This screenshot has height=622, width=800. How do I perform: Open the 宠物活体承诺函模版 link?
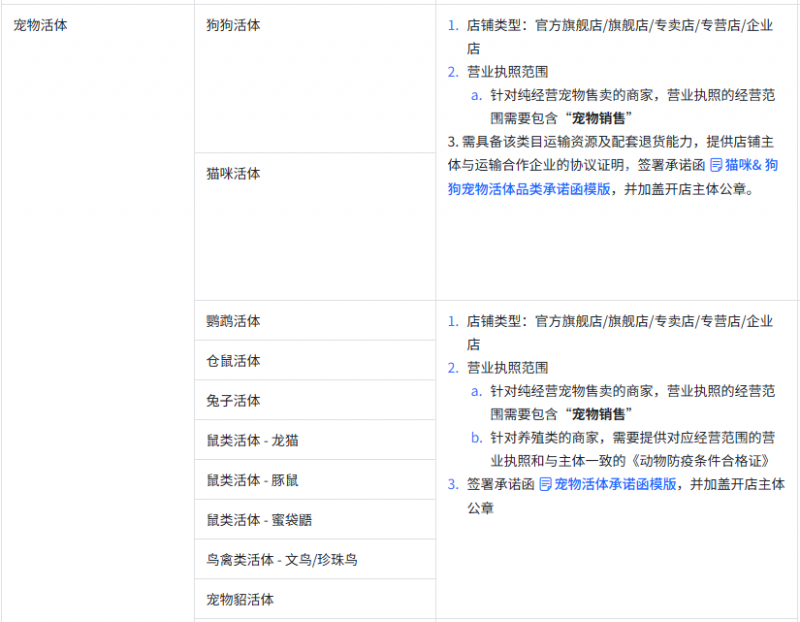coord(615,484)
